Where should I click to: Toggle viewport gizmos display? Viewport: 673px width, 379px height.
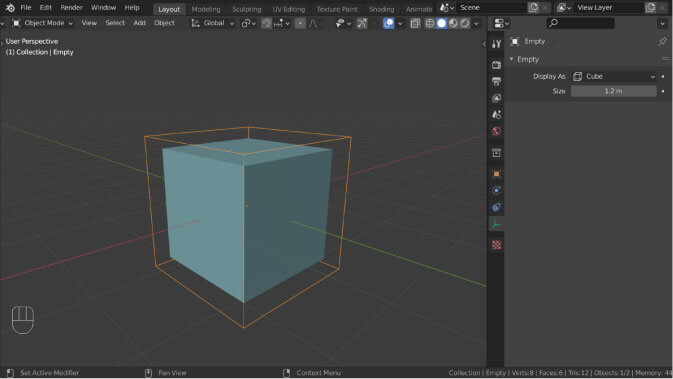pyautogui.click(x=362, y=23)
